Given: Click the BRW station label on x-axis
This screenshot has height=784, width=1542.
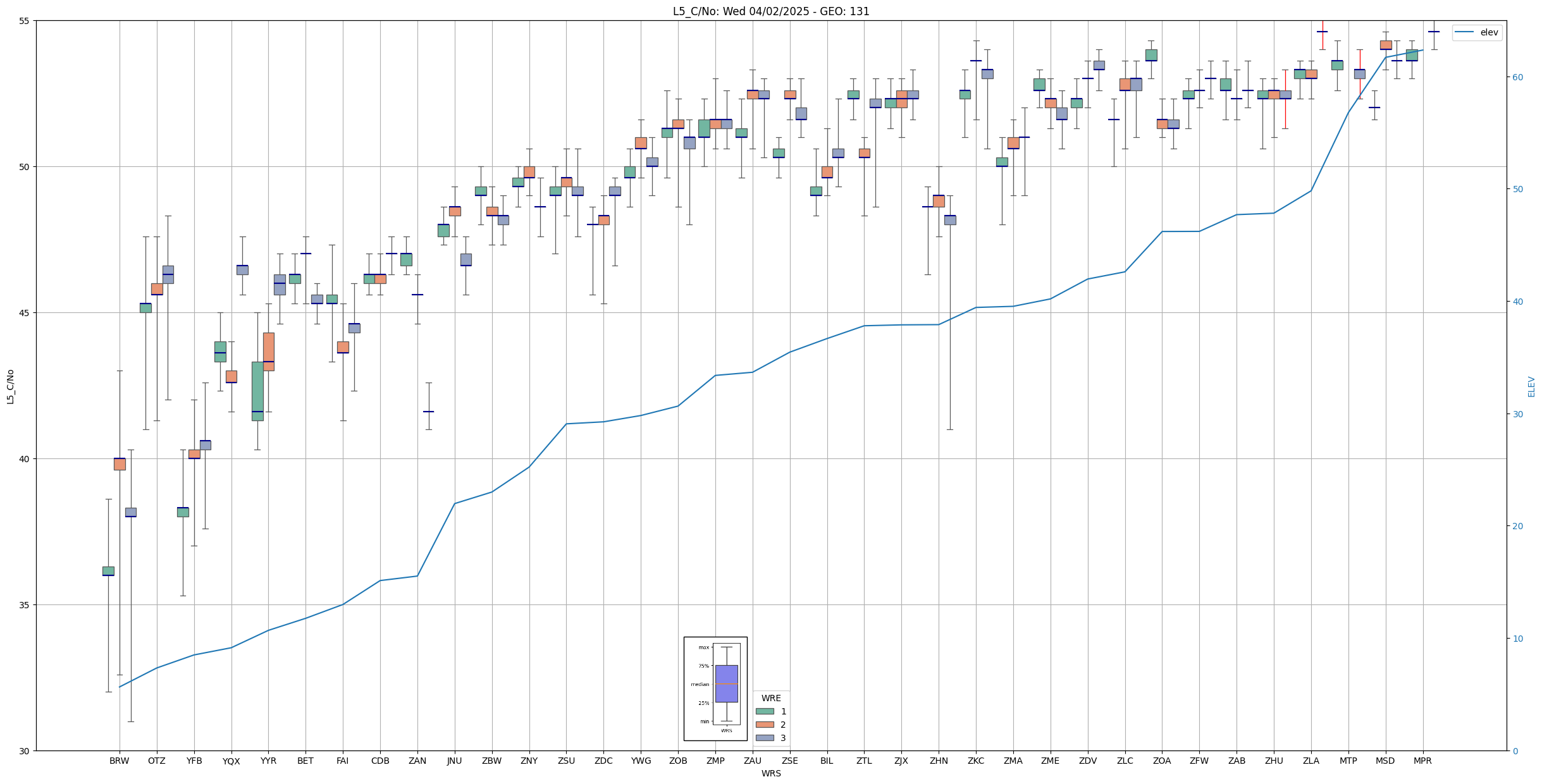Looking at the screenshot, I should (x=119, y=761).
